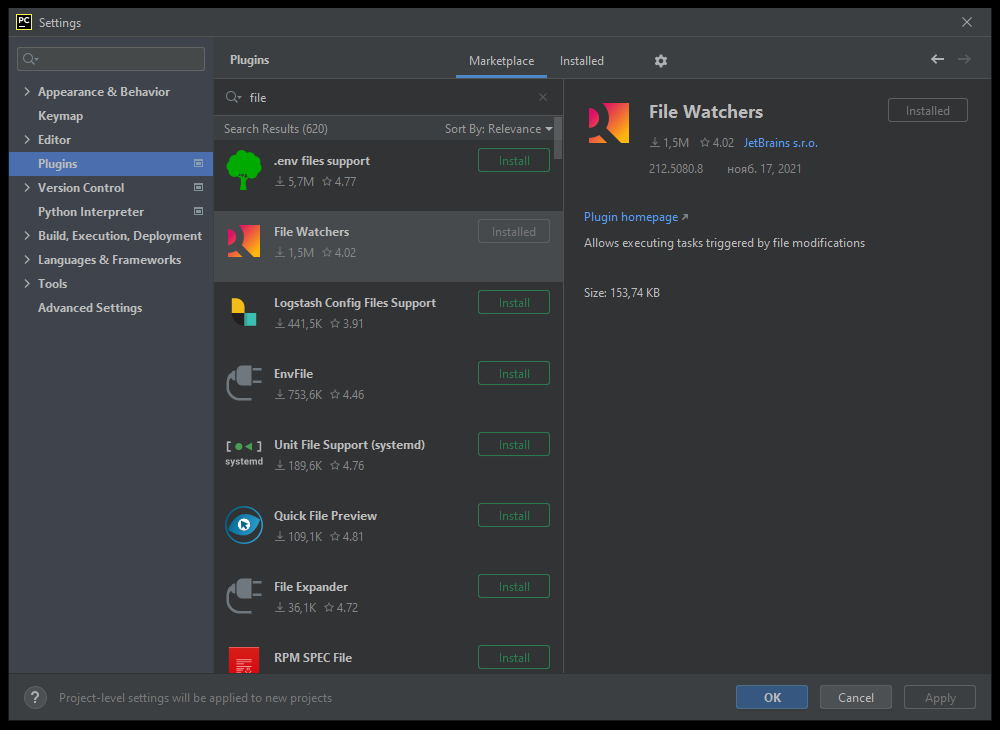Click the Quick File Preview icon
1000x730 pixels.
pyautogui.click(x=244, y=524)
